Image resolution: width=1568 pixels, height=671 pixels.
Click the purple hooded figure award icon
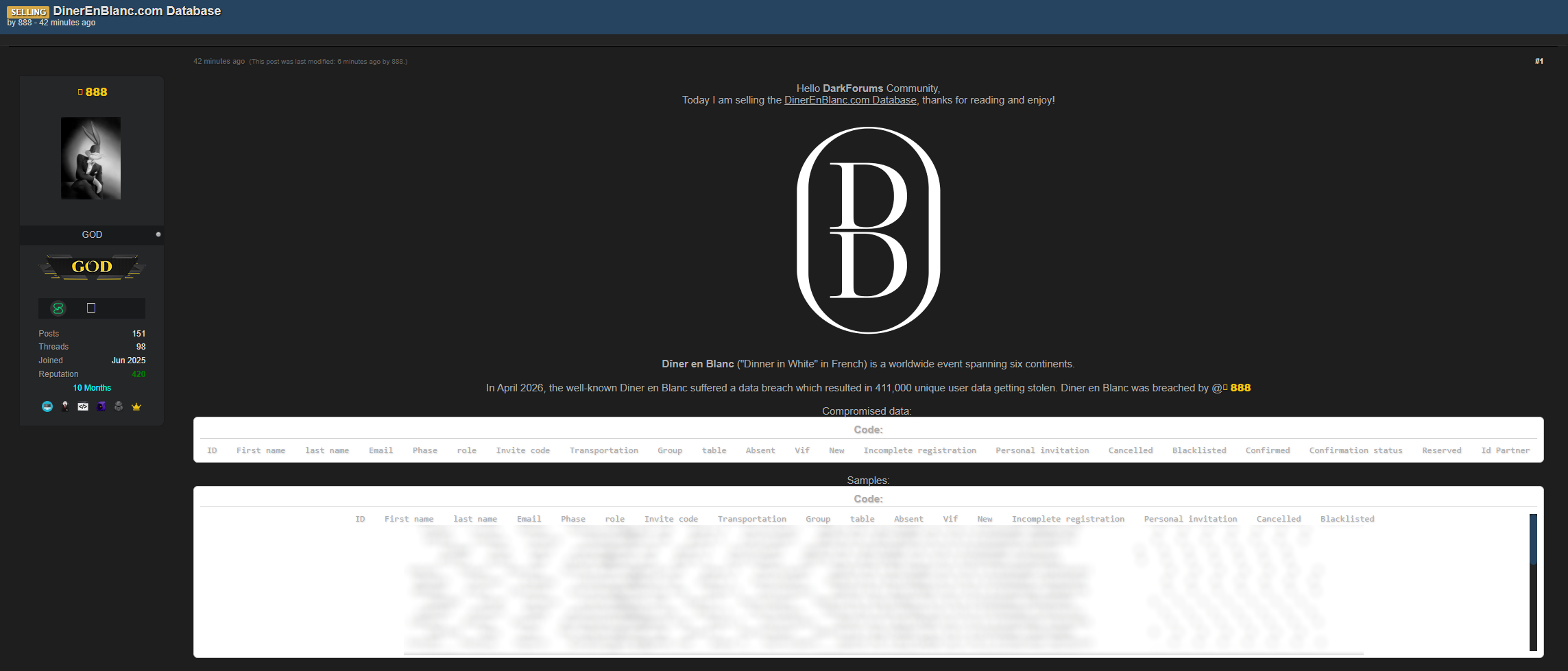(101, 406)
